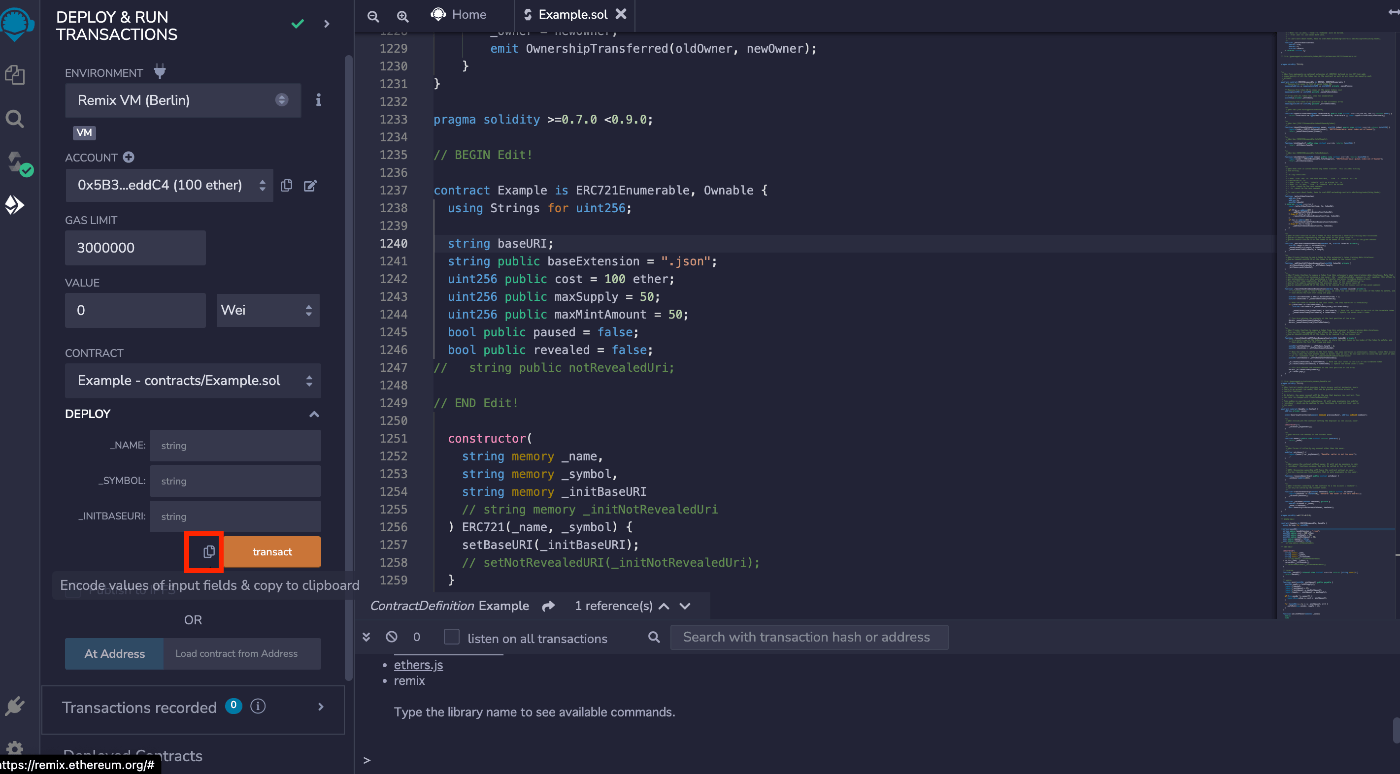Click the transactions pending count 0
Screen dimensions: 1400x774
[x=417, y=637]
